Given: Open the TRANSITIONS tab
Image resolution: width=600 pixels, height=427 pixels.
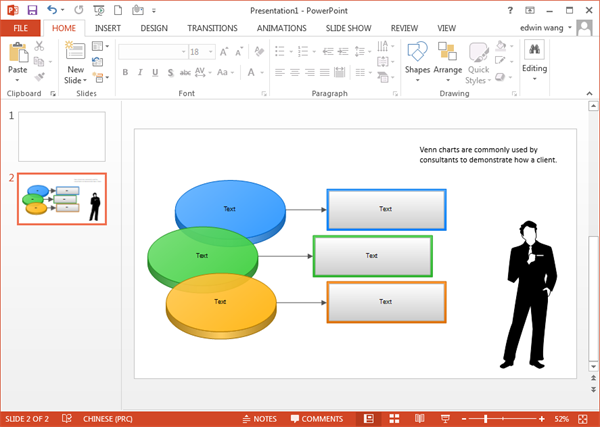Looking at the screenshot, I should (x=213, y=28).
